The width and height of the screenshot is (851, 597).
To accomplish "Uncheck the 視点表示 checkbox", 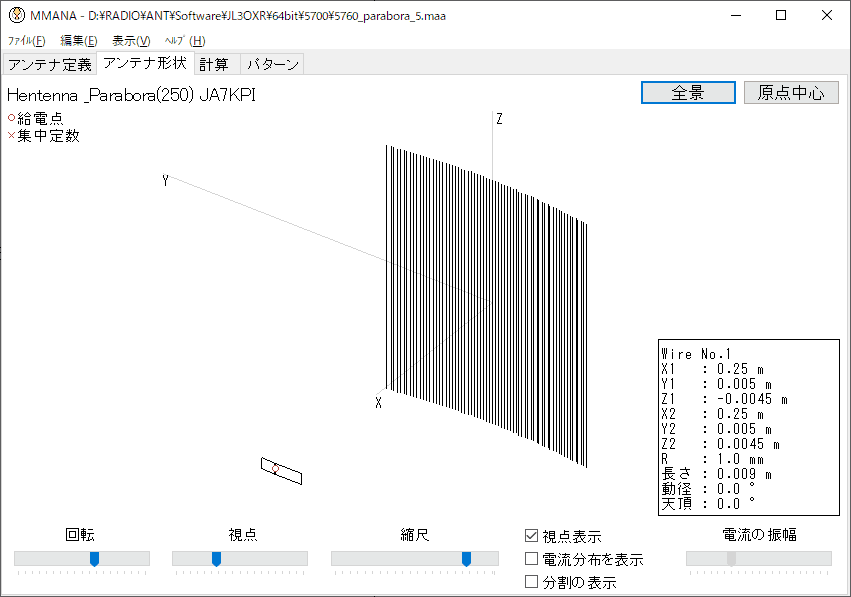I will 532,537.
